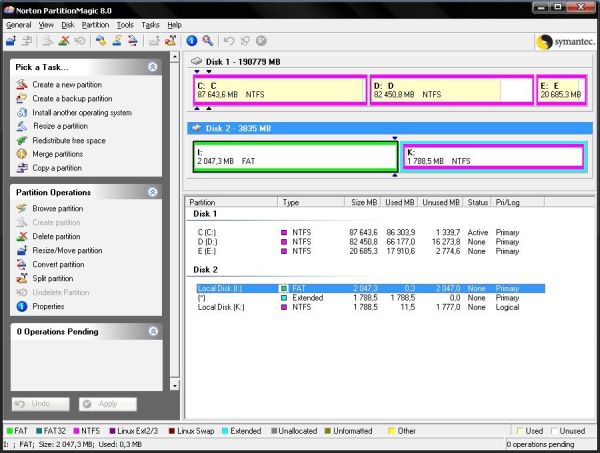Select the I: FAT partition block
600x453 pixels.
(295, 157)
